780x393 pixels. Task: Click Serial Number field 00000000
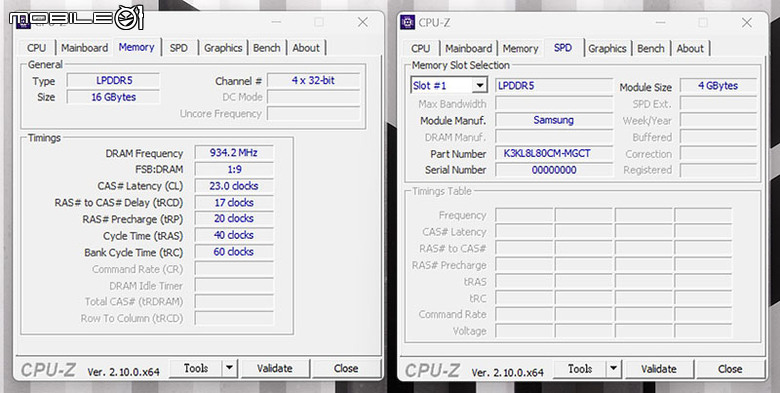coord(554,170)
